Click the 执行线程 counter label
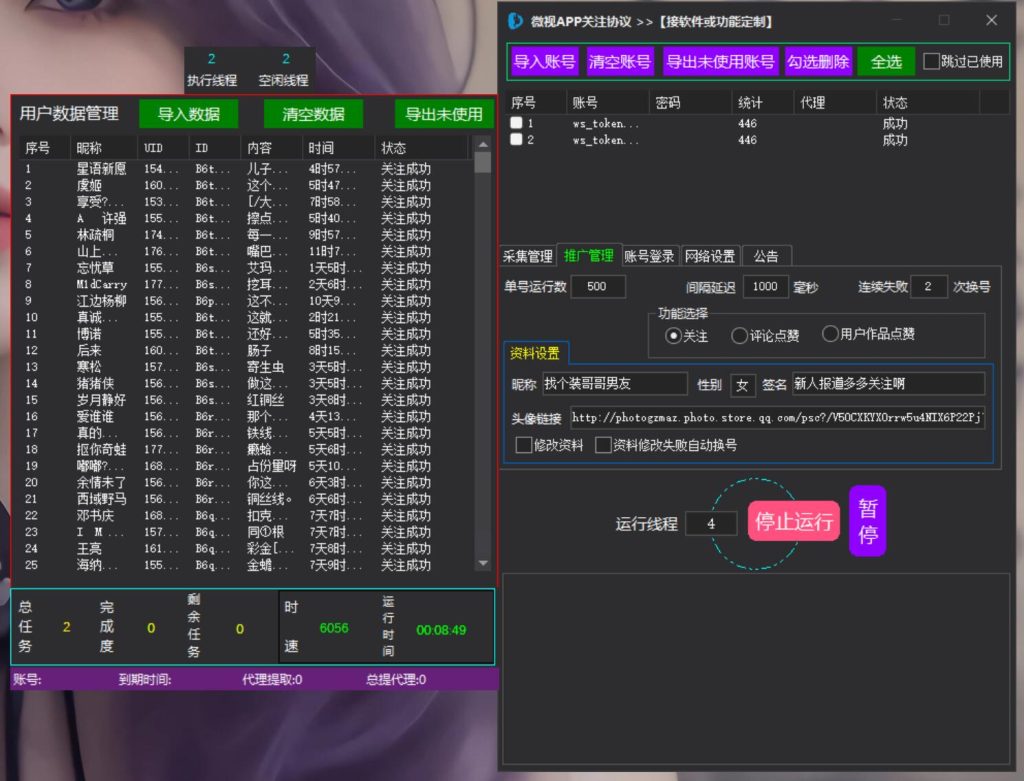The height and width of the screenshot is (781, 1024). pyautogui.click(x=212, y=80)
